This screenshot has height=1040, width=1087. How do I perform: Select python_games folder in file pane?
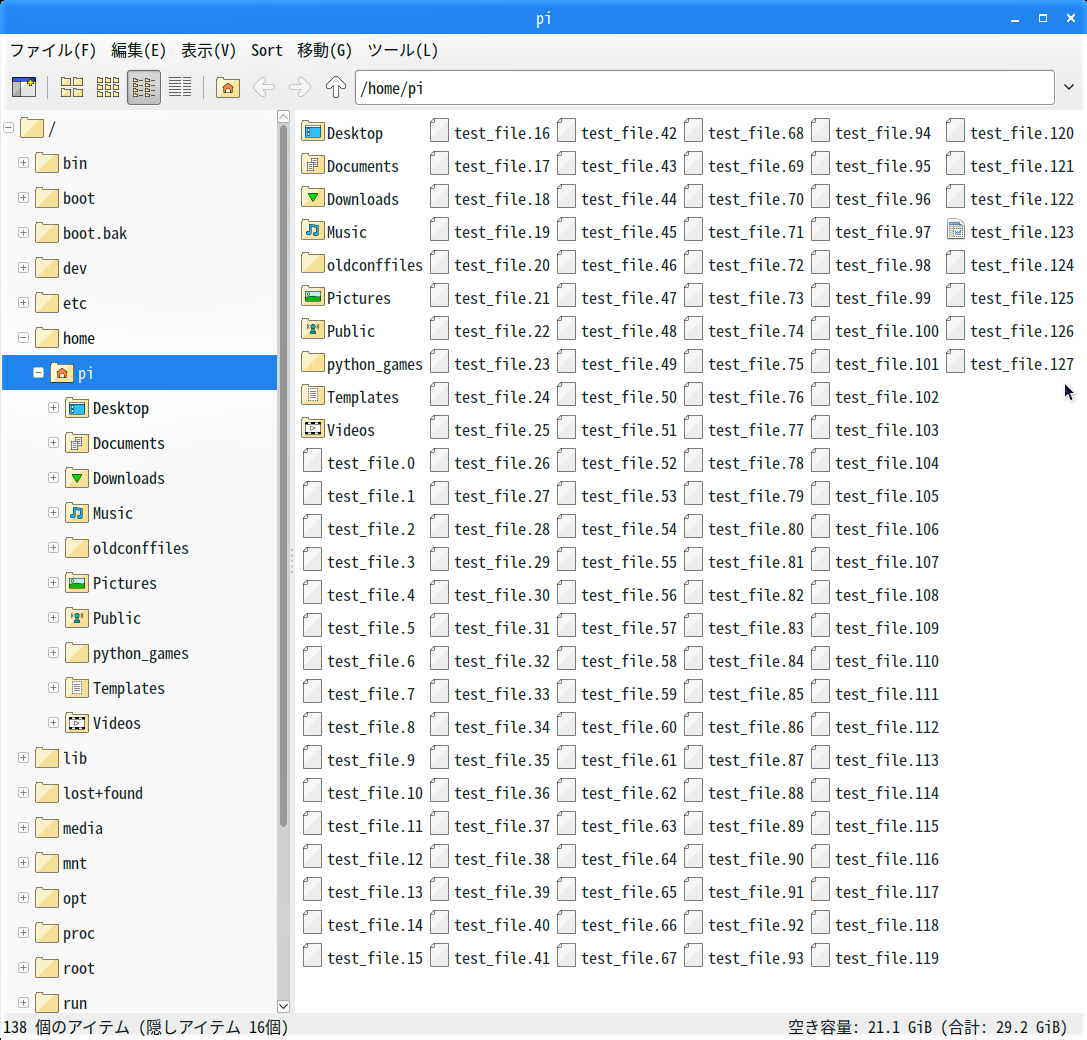(362, 363)
